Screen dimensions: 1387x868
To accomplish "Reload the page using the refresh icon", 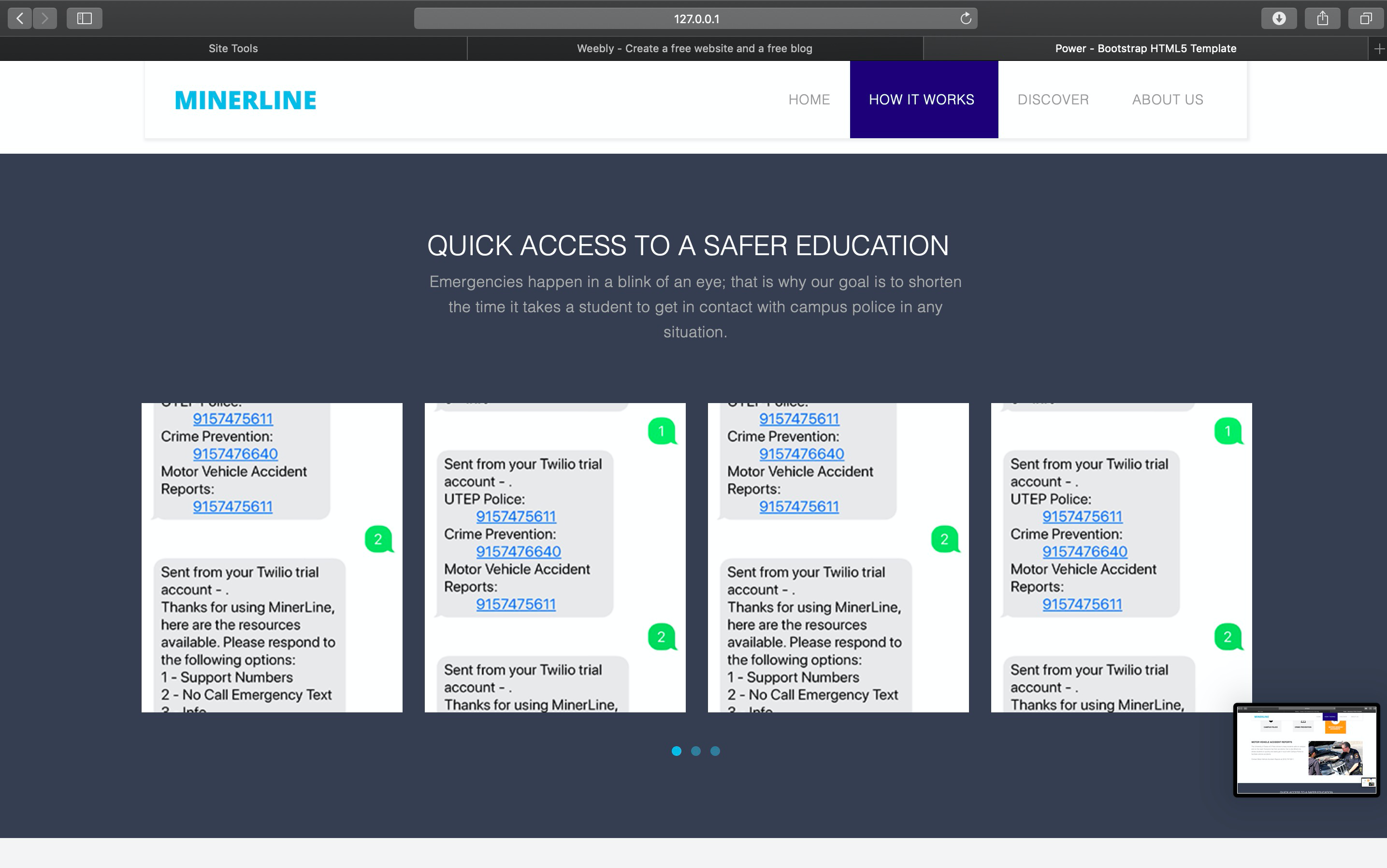I will [966, 18].
